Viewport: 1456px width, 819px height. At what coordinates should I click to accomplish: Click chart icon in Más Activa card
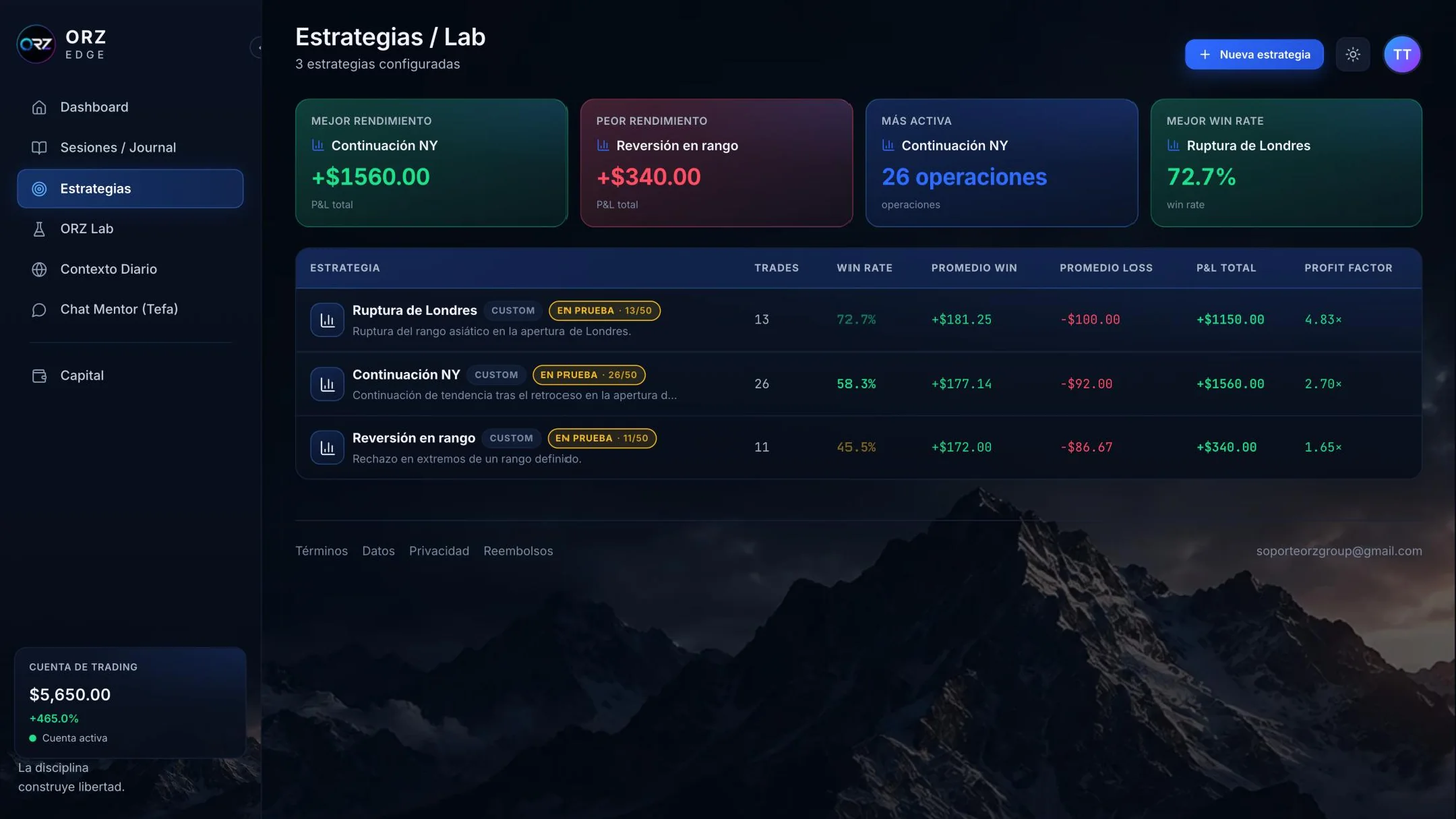(888, 145)
